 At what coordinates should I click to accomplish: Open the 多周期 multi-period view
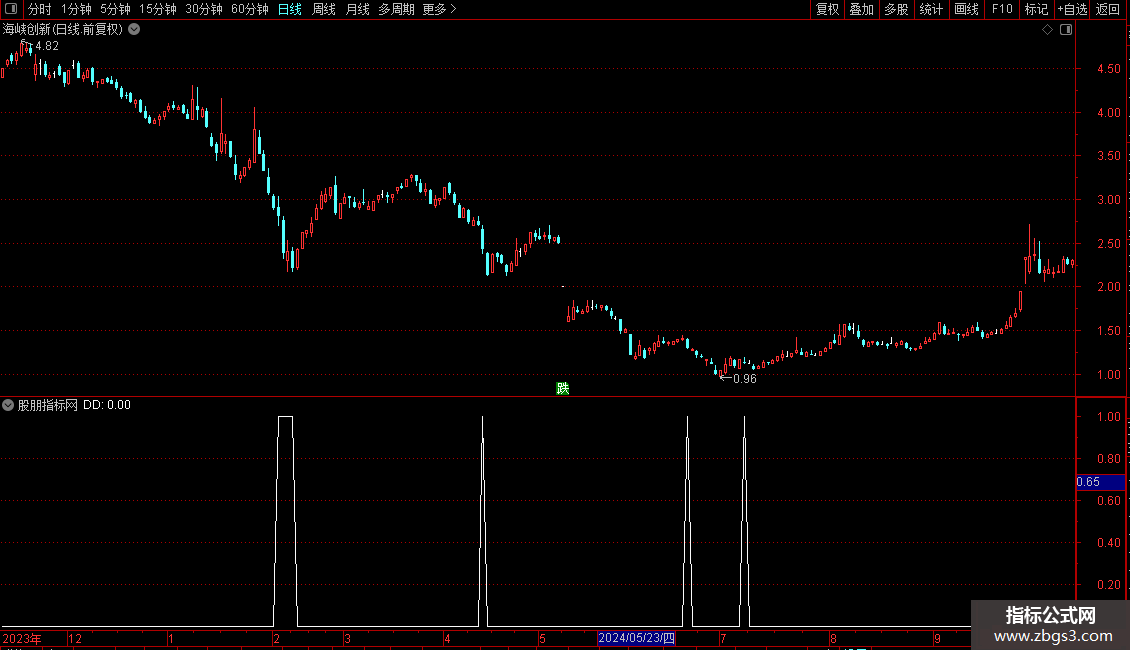click(x=396, y=9)
